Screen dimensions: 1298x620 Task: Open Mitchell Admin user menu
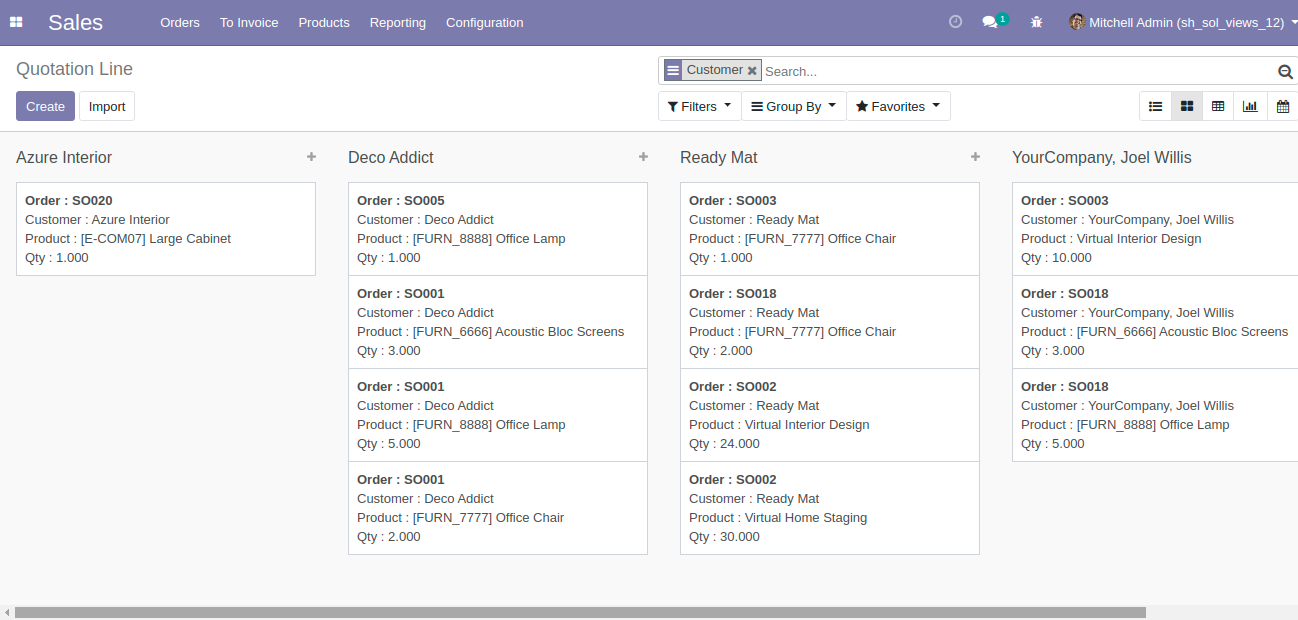pyautogui.click(x=1183, y=22)
